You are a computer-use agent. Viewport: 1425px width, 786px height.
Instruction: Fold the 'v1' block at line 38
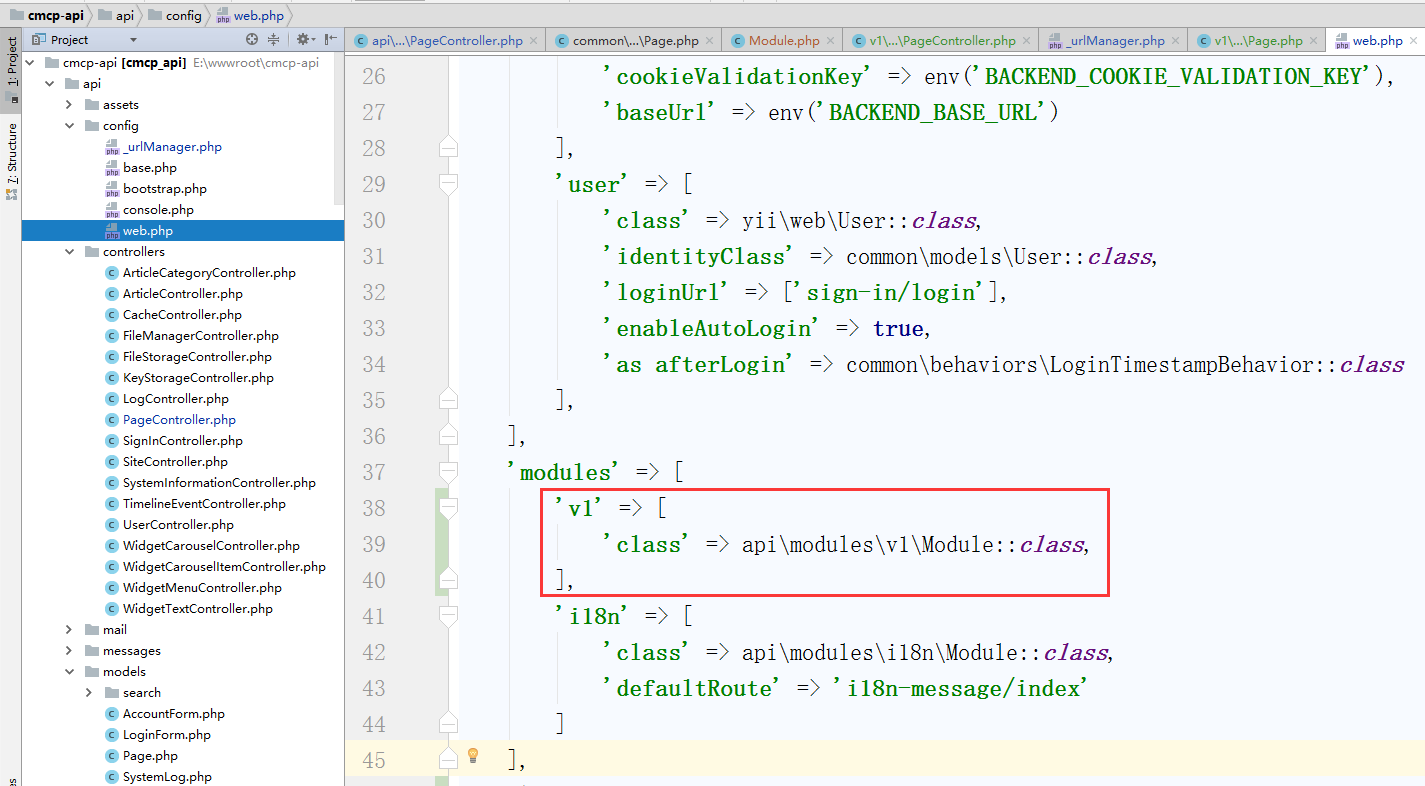coord(448,508)
